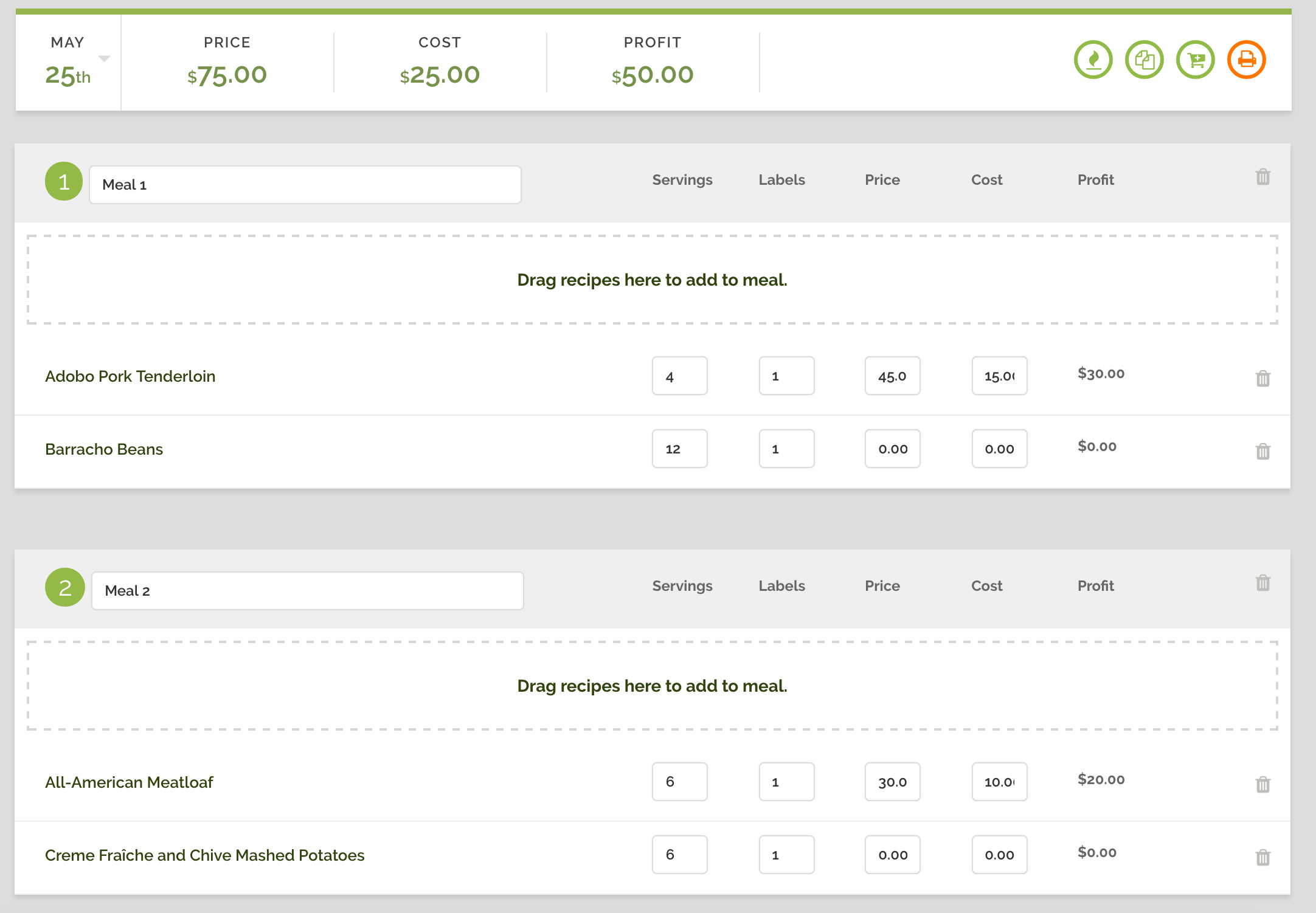Click All-American Meatloaf price field
1316x913 pixels.
coord(892,782)
